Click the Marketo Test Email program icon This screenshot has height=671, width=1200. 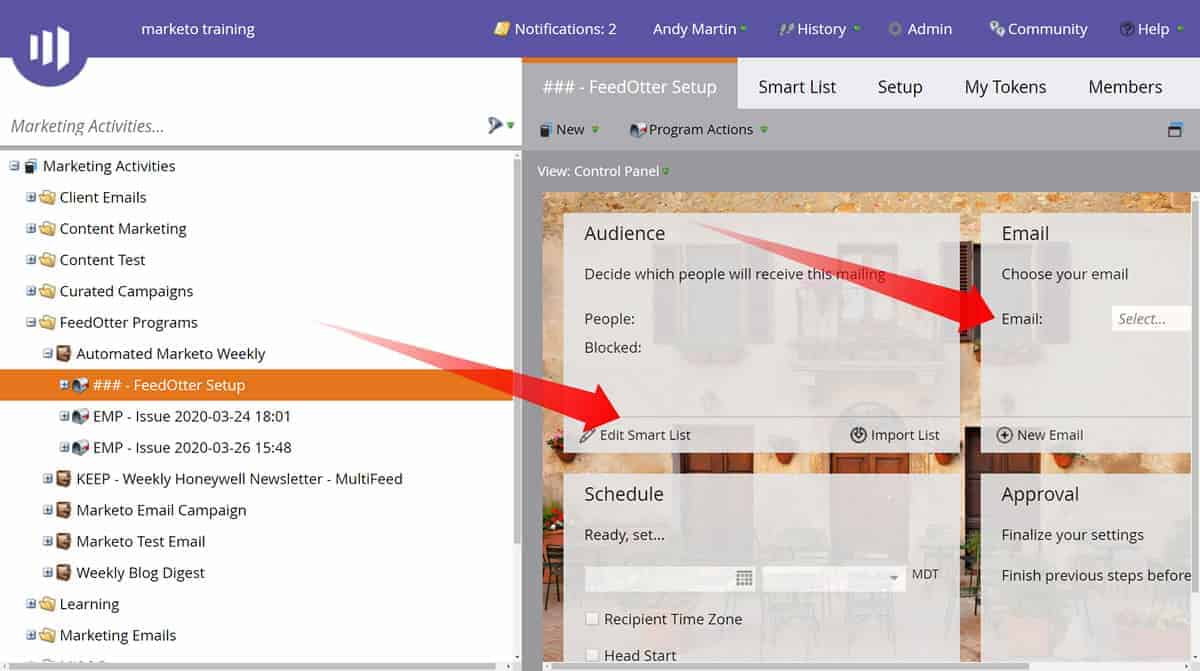coord(64,542)
